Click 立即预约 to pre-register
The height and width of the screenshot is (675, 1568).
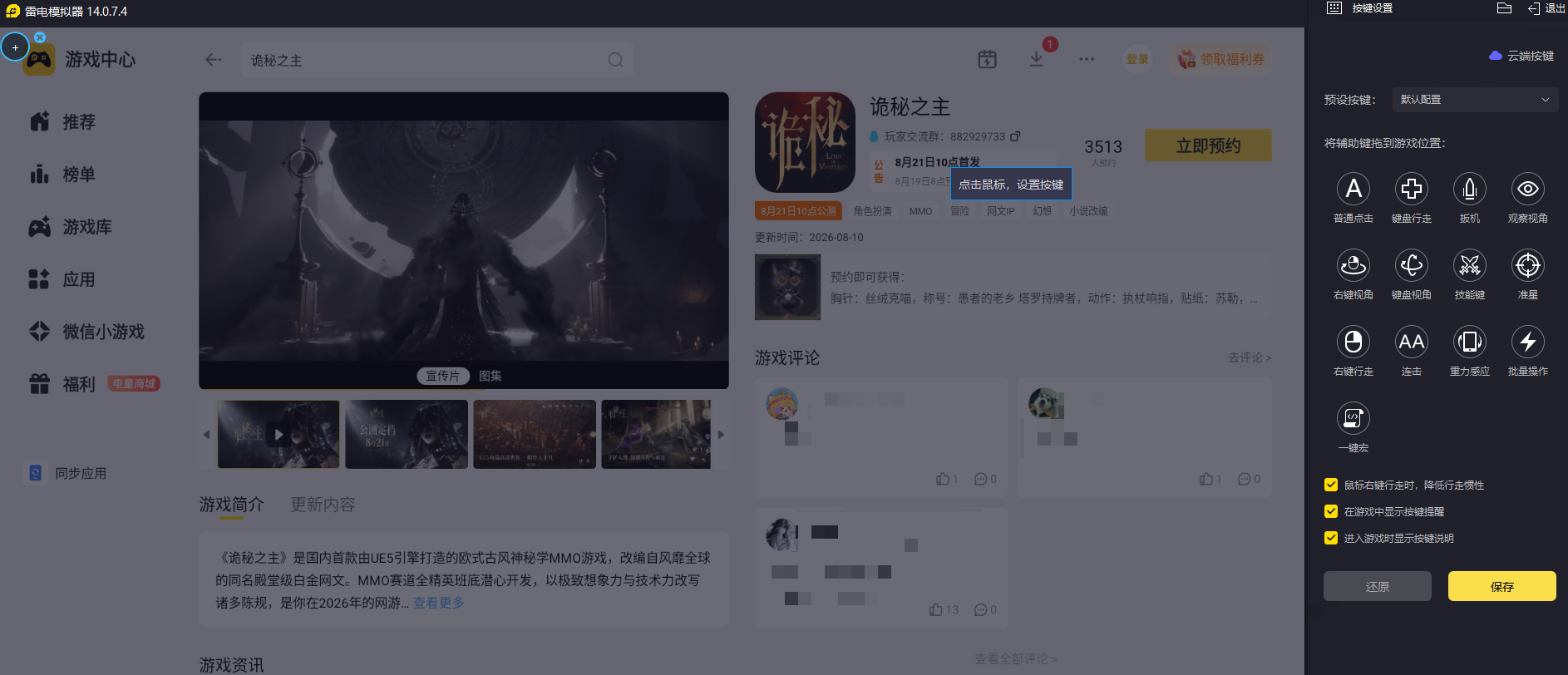click(1208, 145)
